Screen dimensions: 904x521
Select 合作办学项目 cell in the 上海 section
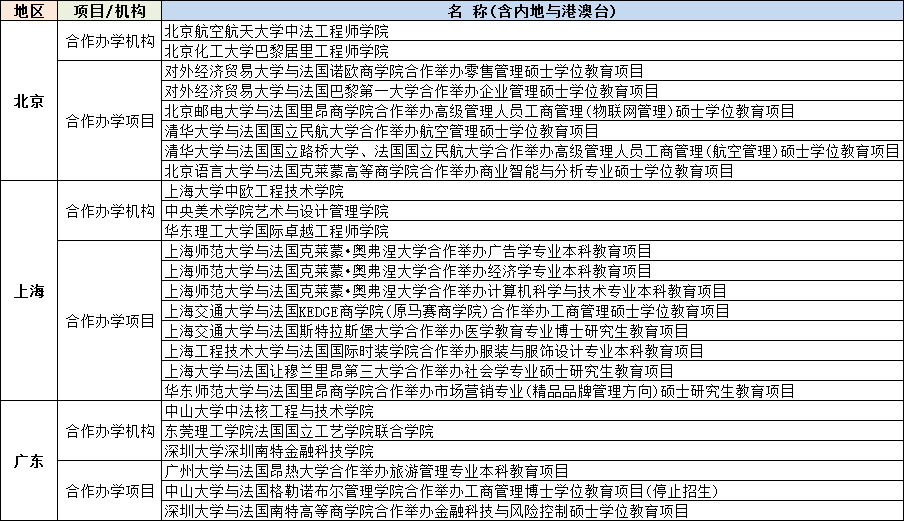[110, 321]
